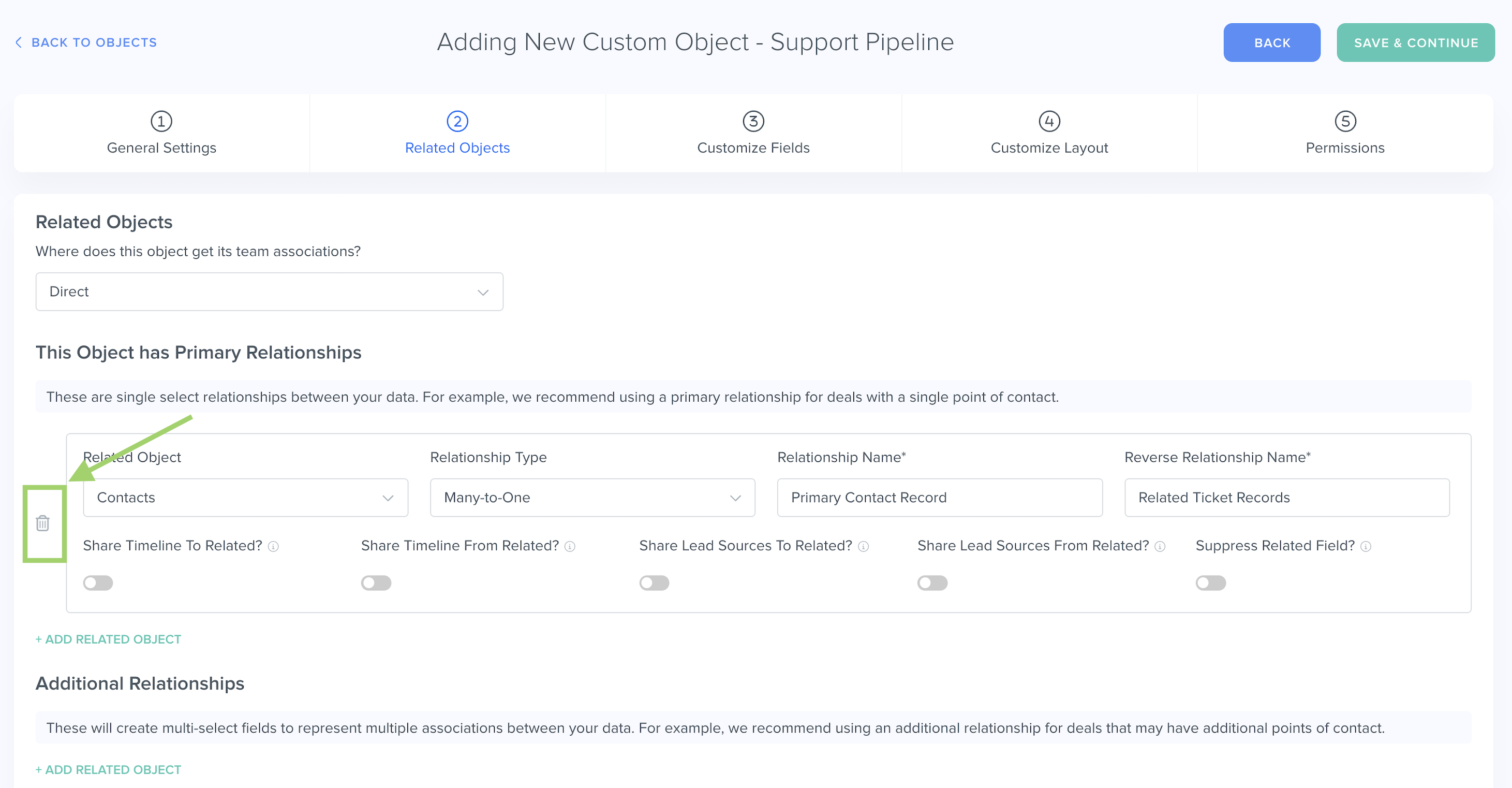Click info icon beside Share Lead Sources To Related
Screen dimensions: 1512x788
point(864,546)
